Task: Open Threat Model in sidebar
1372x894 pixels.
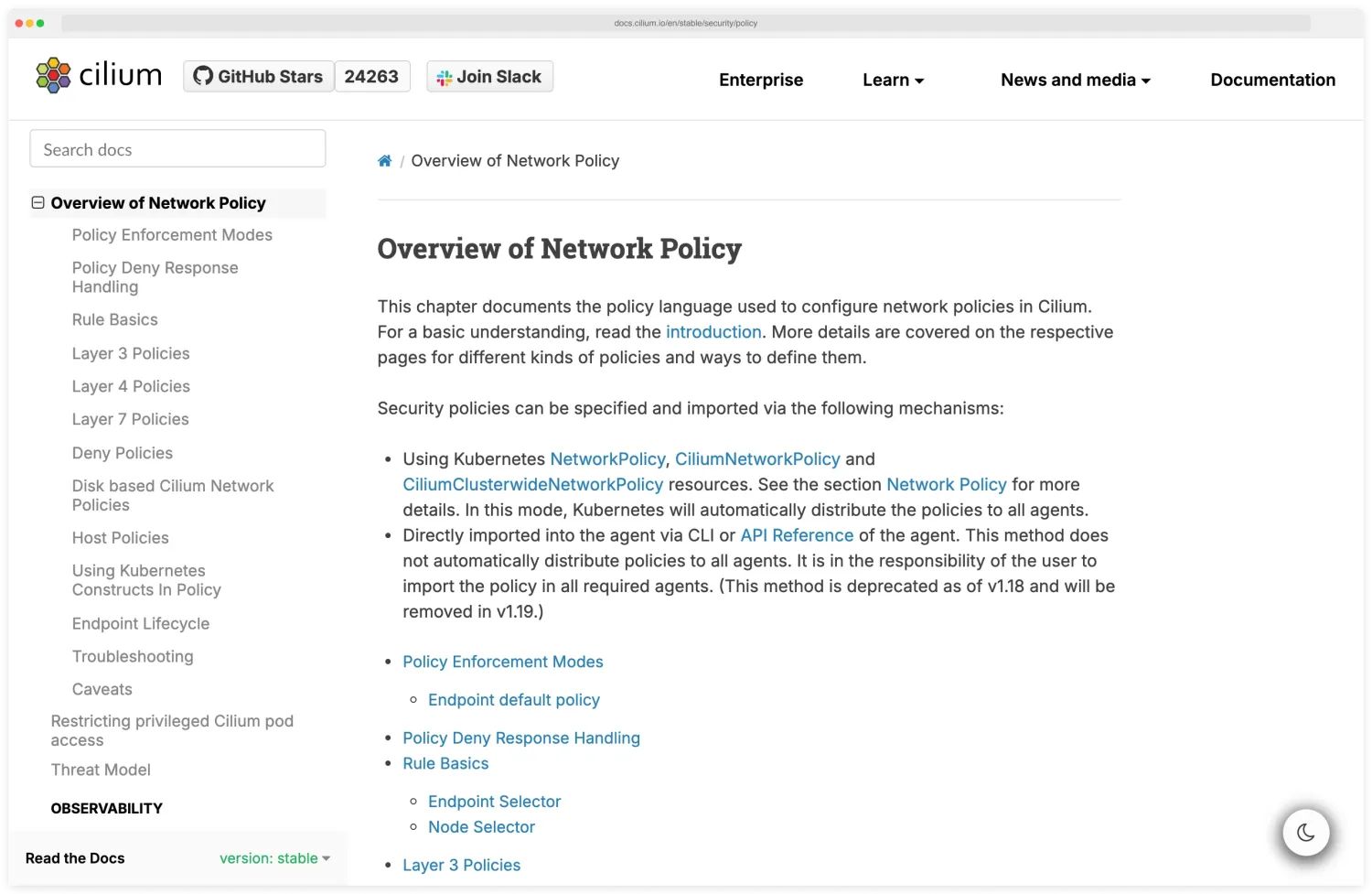Action: coord(101,770)
